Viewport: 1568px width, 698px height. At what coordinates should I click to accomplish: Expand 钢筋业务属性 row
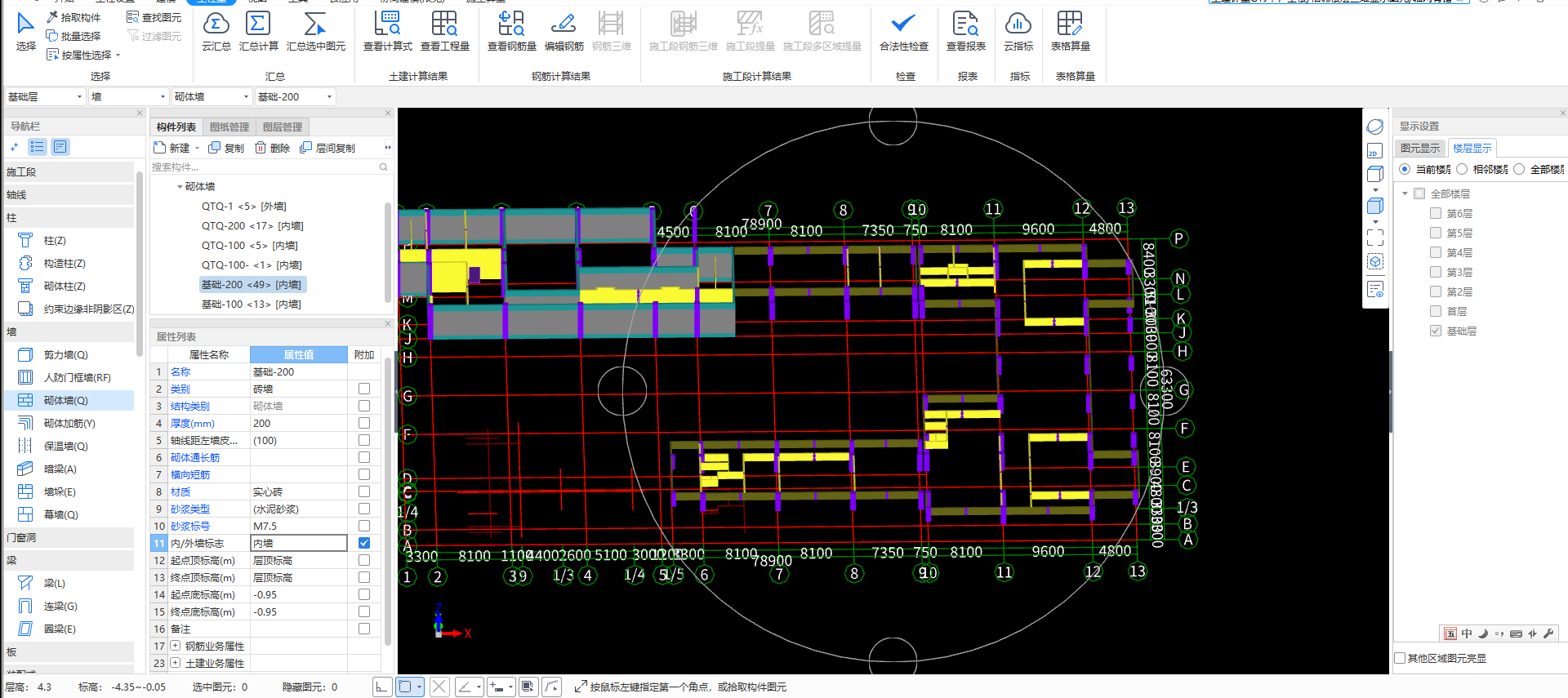(x=175, y=646)
